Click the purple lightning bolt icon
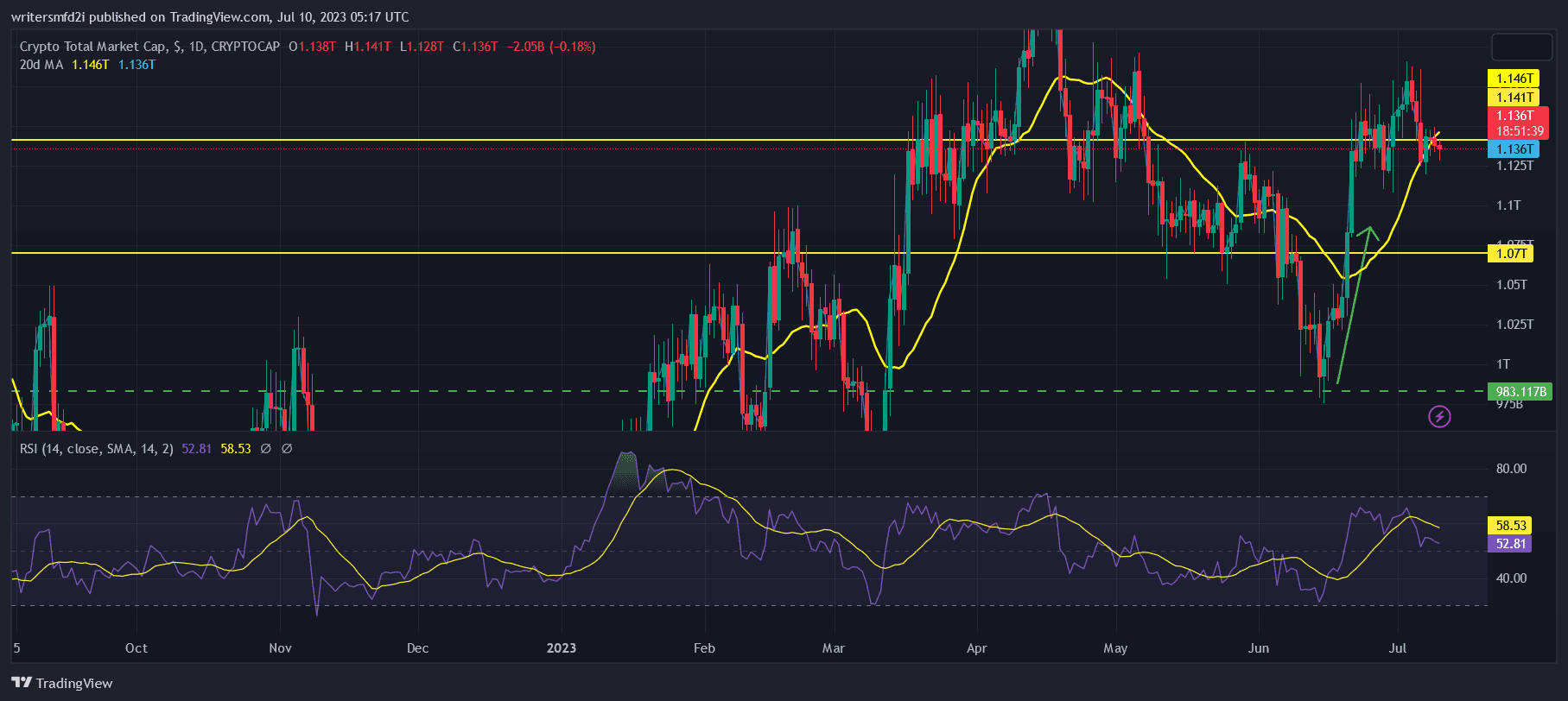Viewport: 1568px width, 701px height. [x=1438, y=417]
